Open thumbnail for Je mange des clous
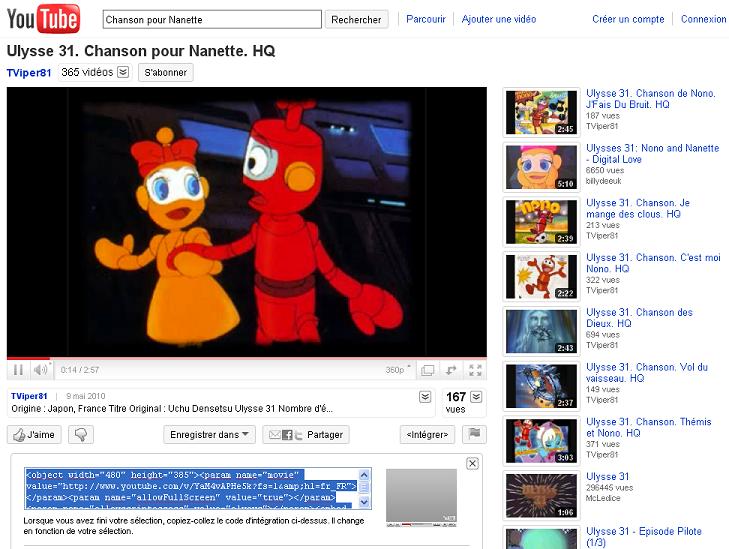This screenshot has height=549, width=729. coord(541,222)
